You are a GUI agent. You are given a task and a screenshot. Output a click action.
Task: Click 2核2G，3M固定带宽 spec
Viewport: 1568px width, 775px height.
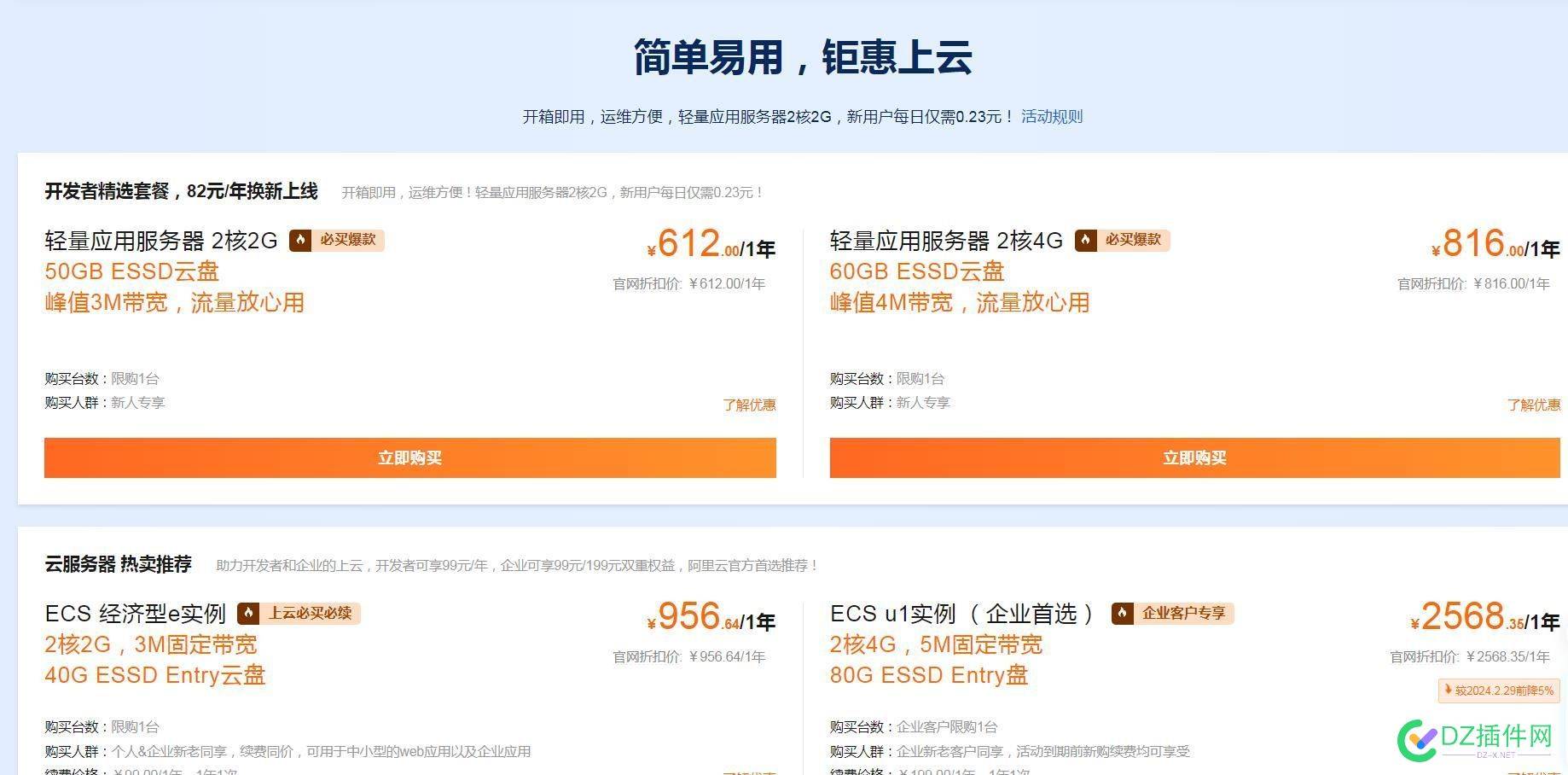coord(151,644)
